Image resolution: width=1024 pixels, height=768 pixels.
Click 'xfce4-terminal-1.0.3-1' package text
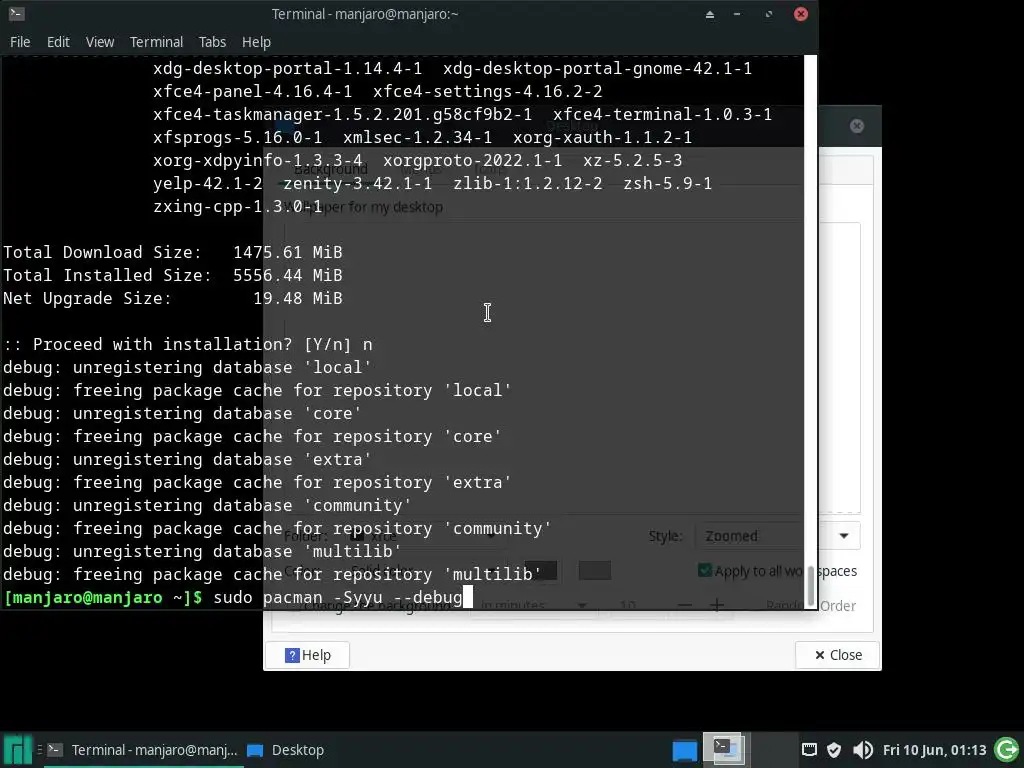[x=662, y=114]
